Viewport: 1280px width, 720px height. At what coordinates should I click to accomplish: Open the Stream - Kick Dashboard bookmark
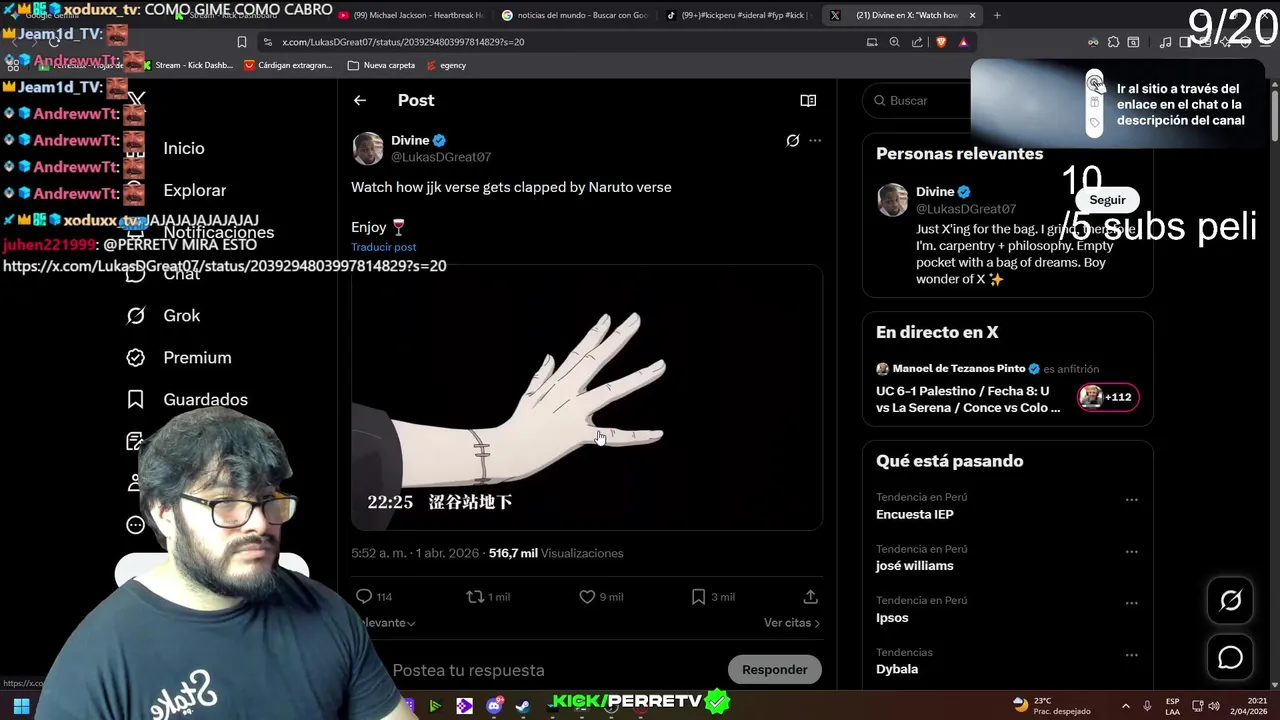[187, 65]
